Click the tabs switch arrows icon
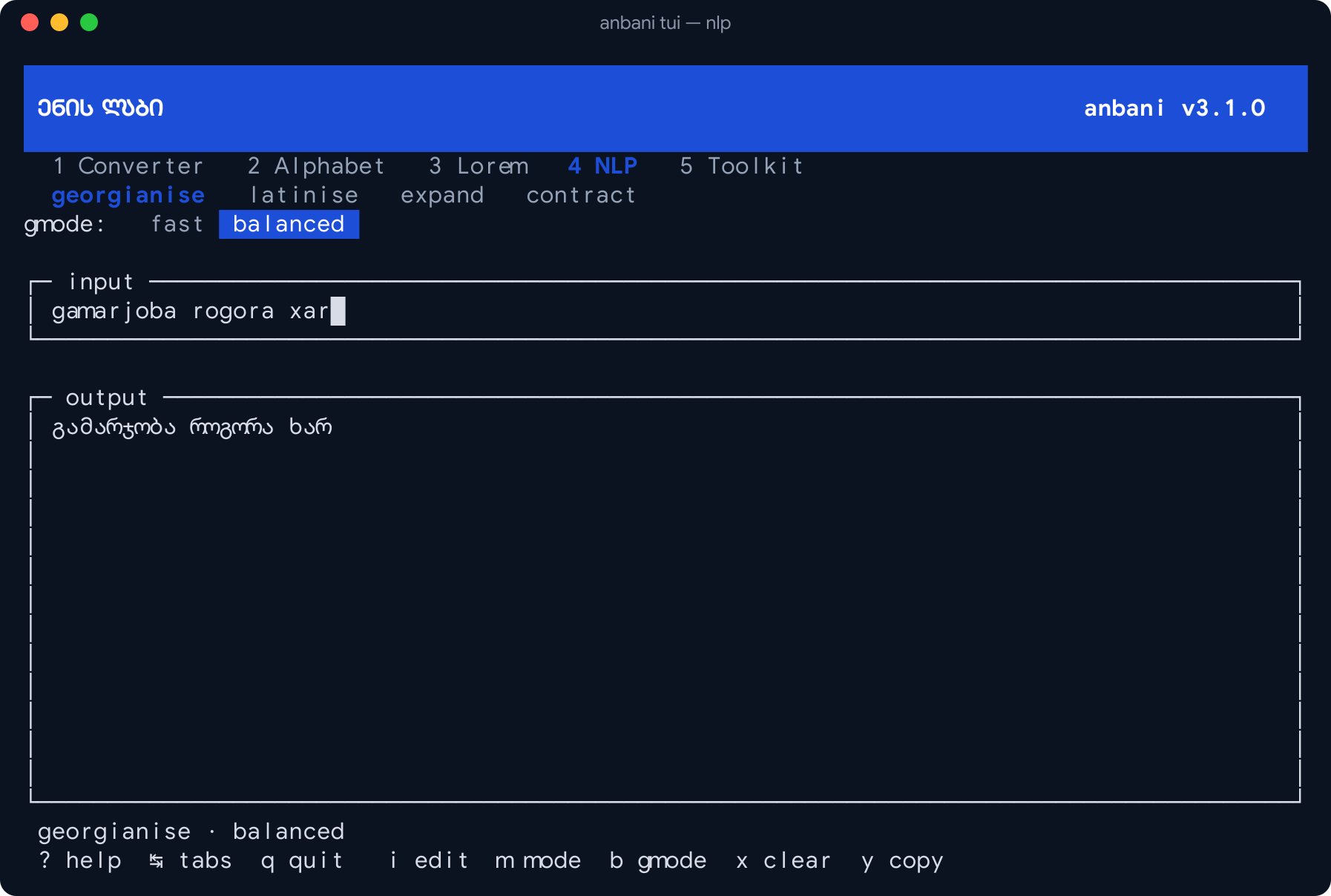Viewport: 1331px width, 896px height. tap(157, 860)
